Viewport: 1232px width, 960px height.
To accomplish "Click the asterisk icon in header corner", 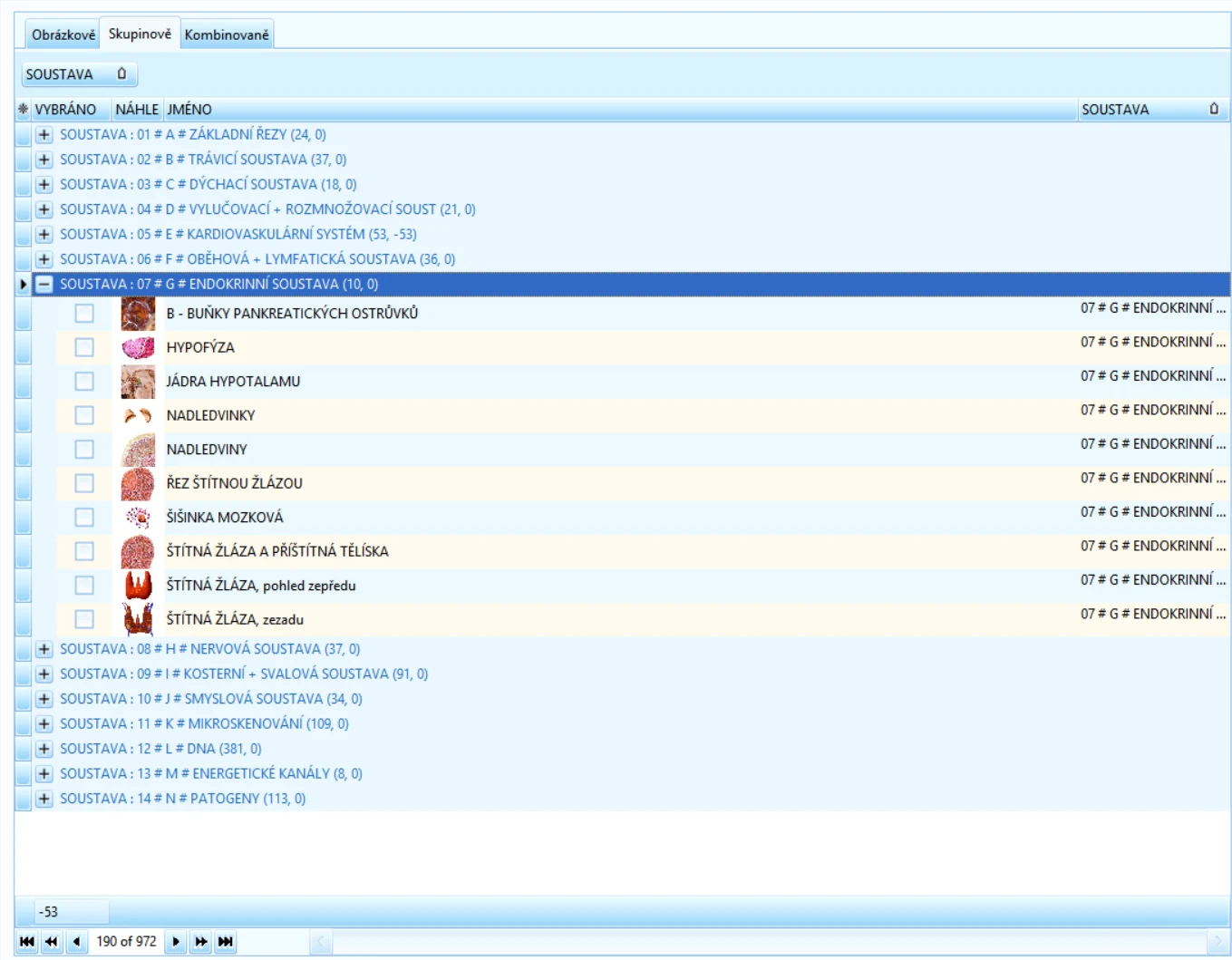I will coord(23,109).
